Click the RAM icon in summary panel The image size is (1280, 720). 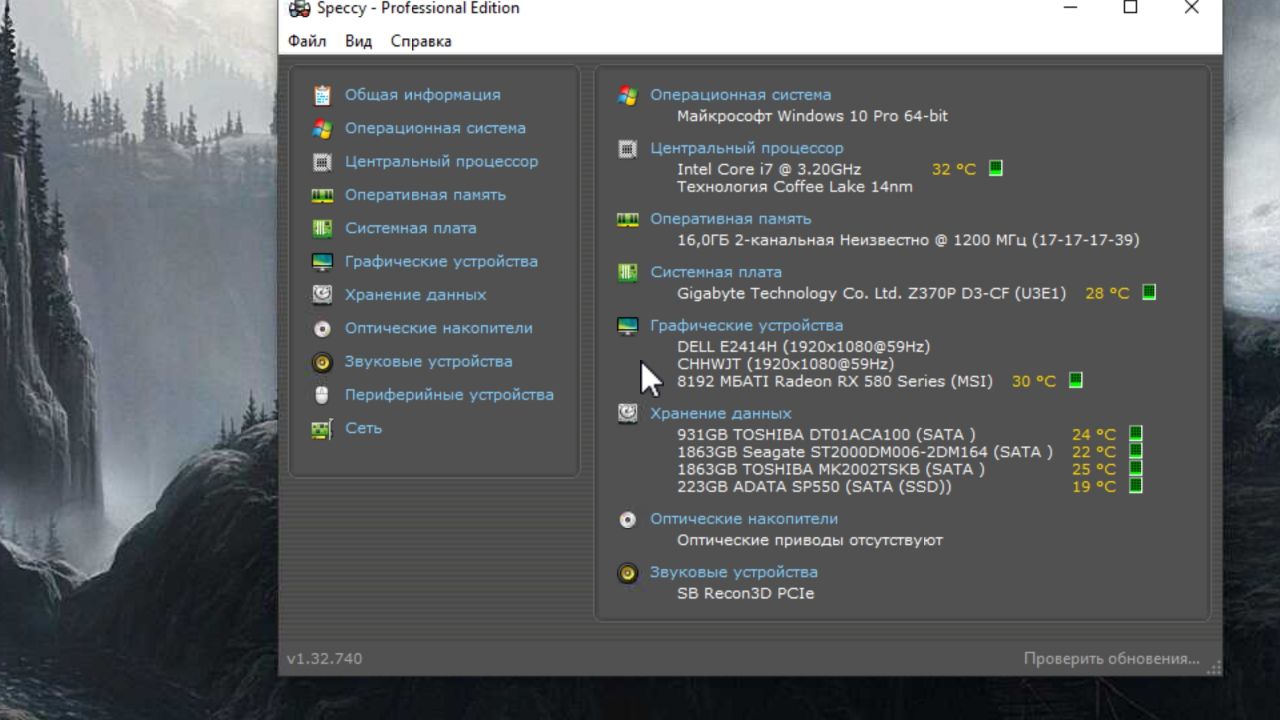click(x=628, y=219)
